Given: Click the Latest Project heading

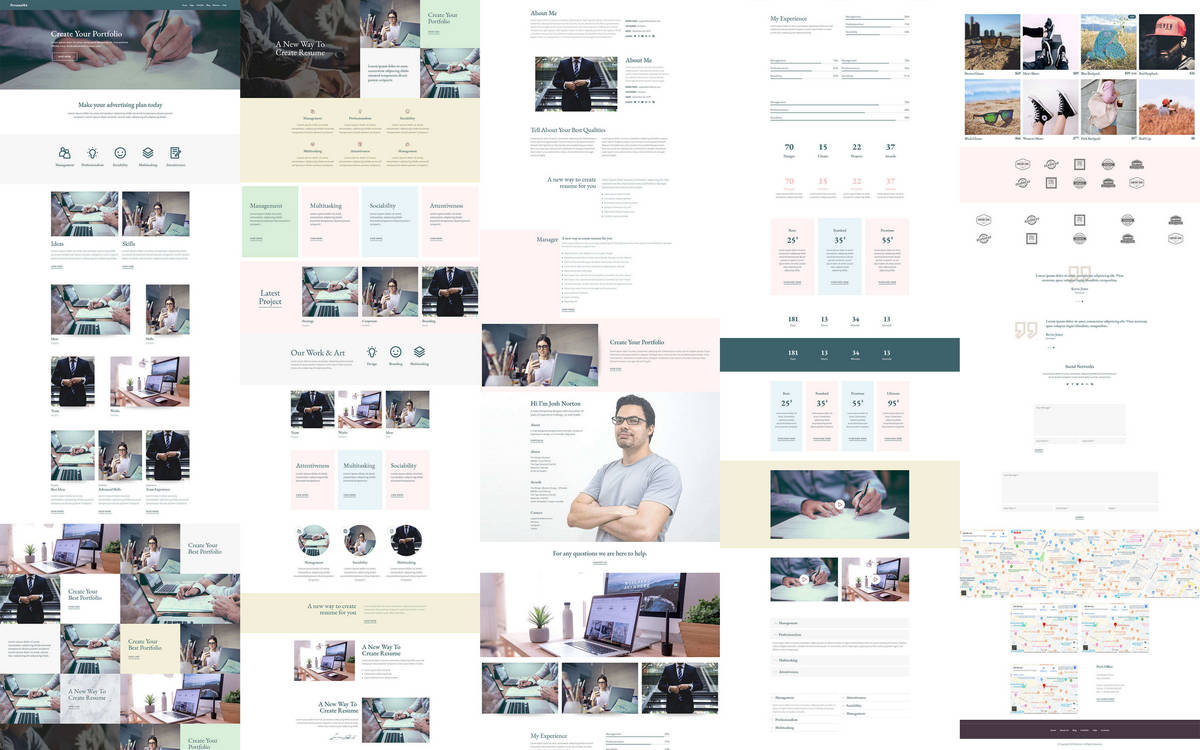Looking at the screenshot, I should pyautogui.click(x=270, y=297).
